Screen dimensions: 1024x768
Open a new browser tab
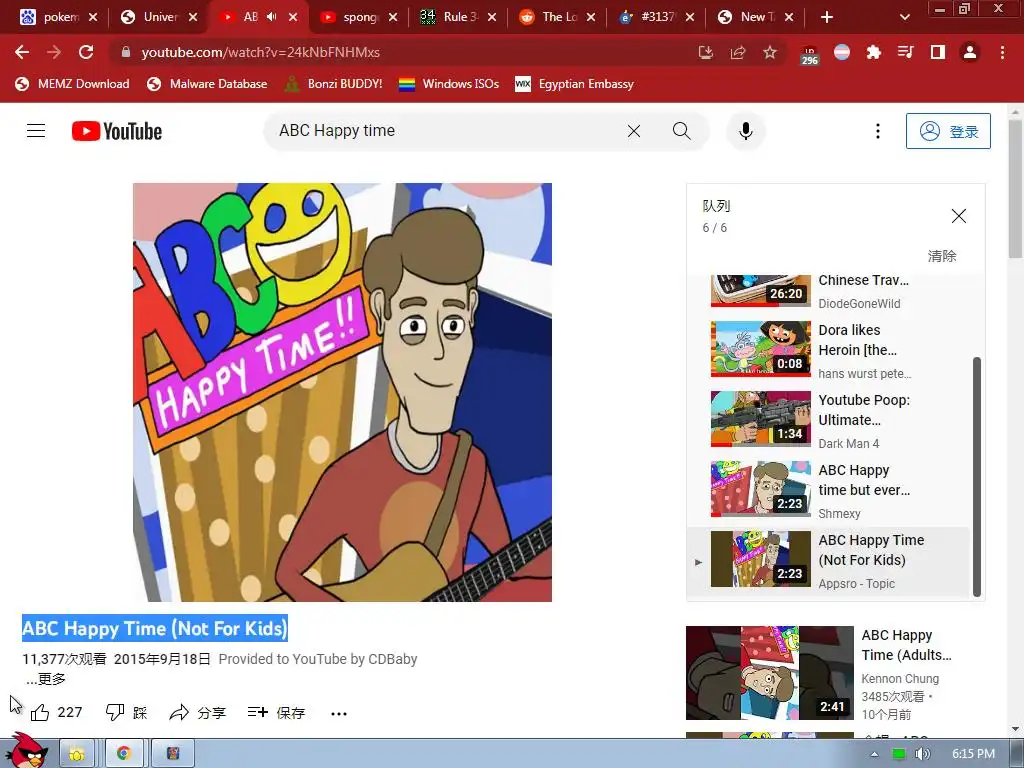tap(827, 17)
